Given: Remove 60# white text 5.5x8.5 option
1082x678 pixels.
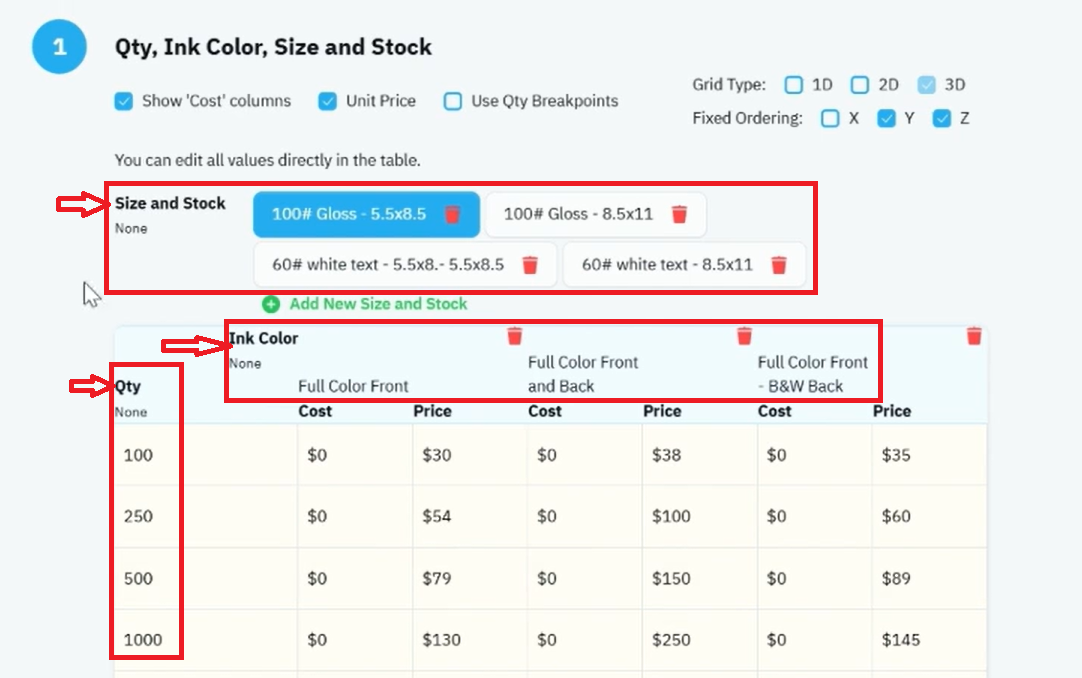Looking at the screenshot, I should 530,265.
